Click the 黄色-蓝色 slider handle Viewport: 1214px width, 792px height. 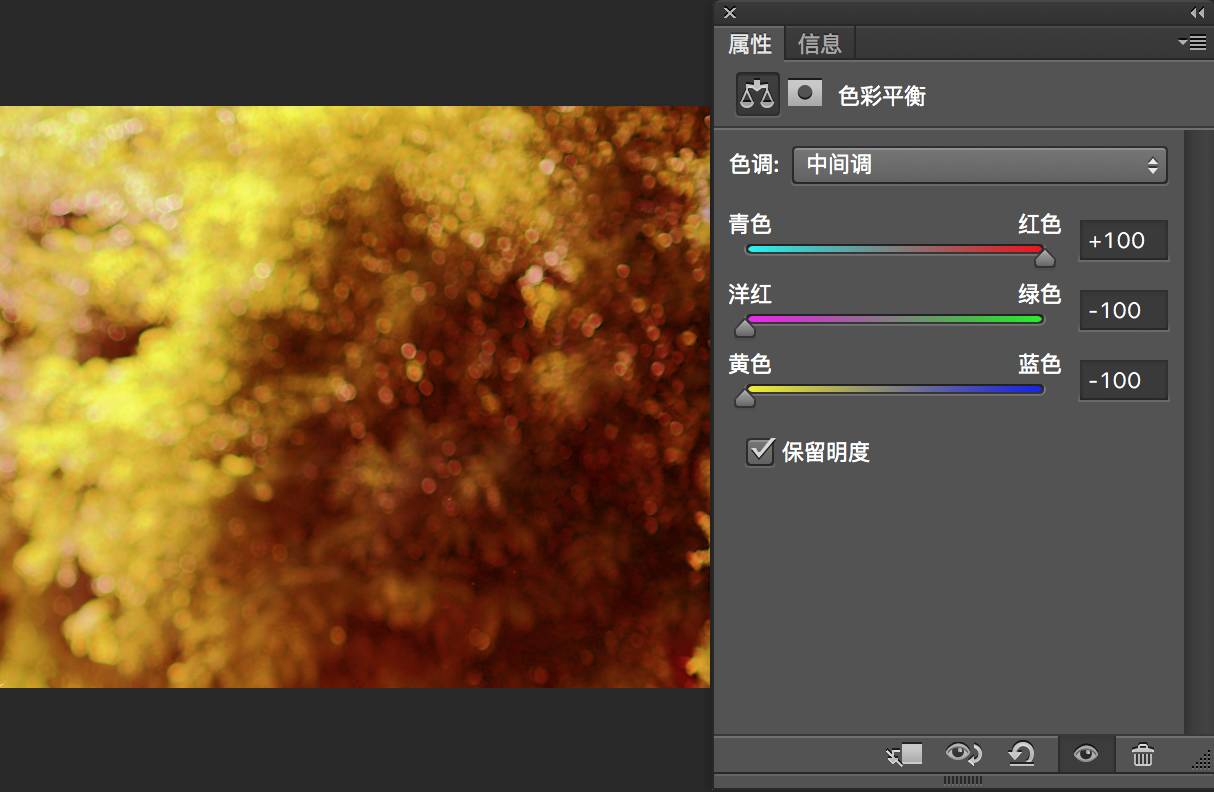tap(745, 399)
